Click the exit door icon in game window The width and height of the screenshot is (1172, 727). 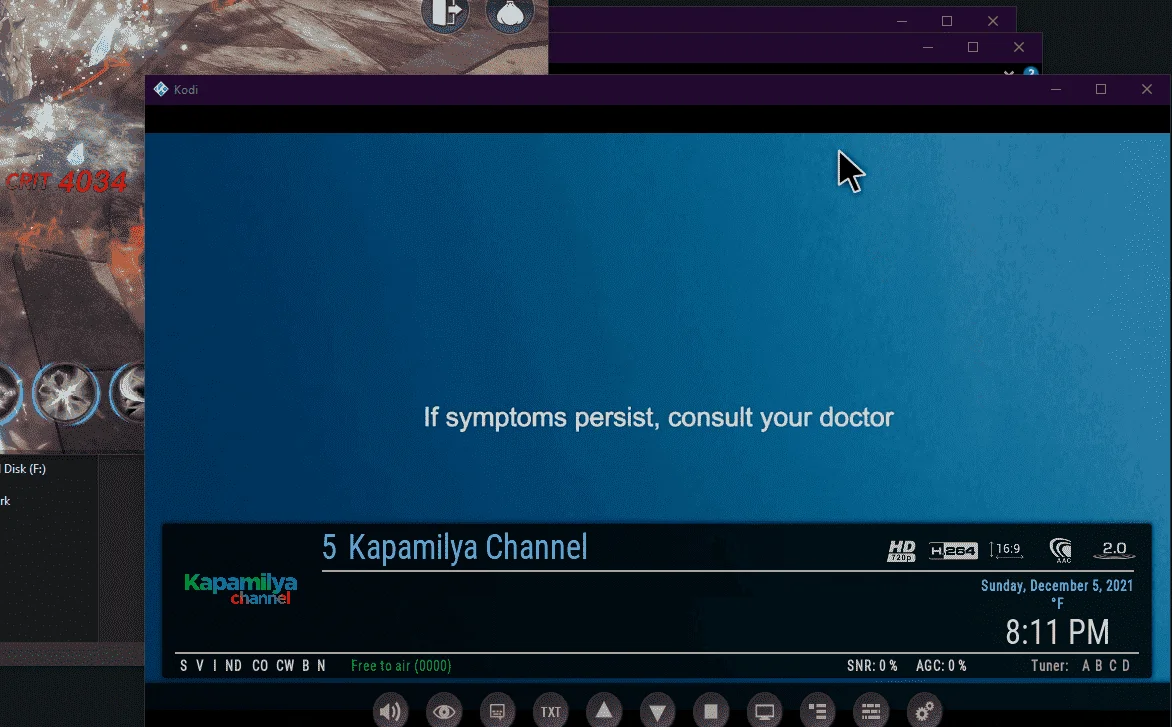click(445, 13)
